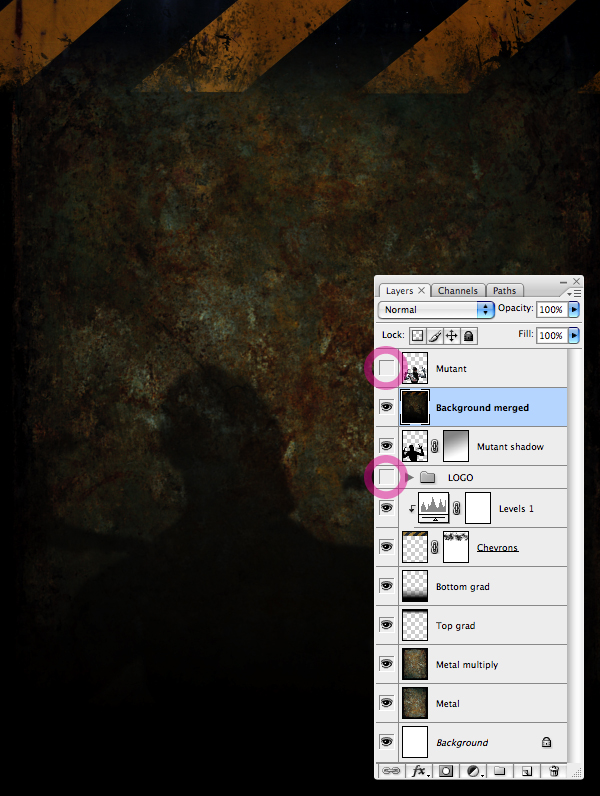Click the lock transparent pixels icon
The width and height of the screenshot is (600, 796).
[x=417, y=336]
